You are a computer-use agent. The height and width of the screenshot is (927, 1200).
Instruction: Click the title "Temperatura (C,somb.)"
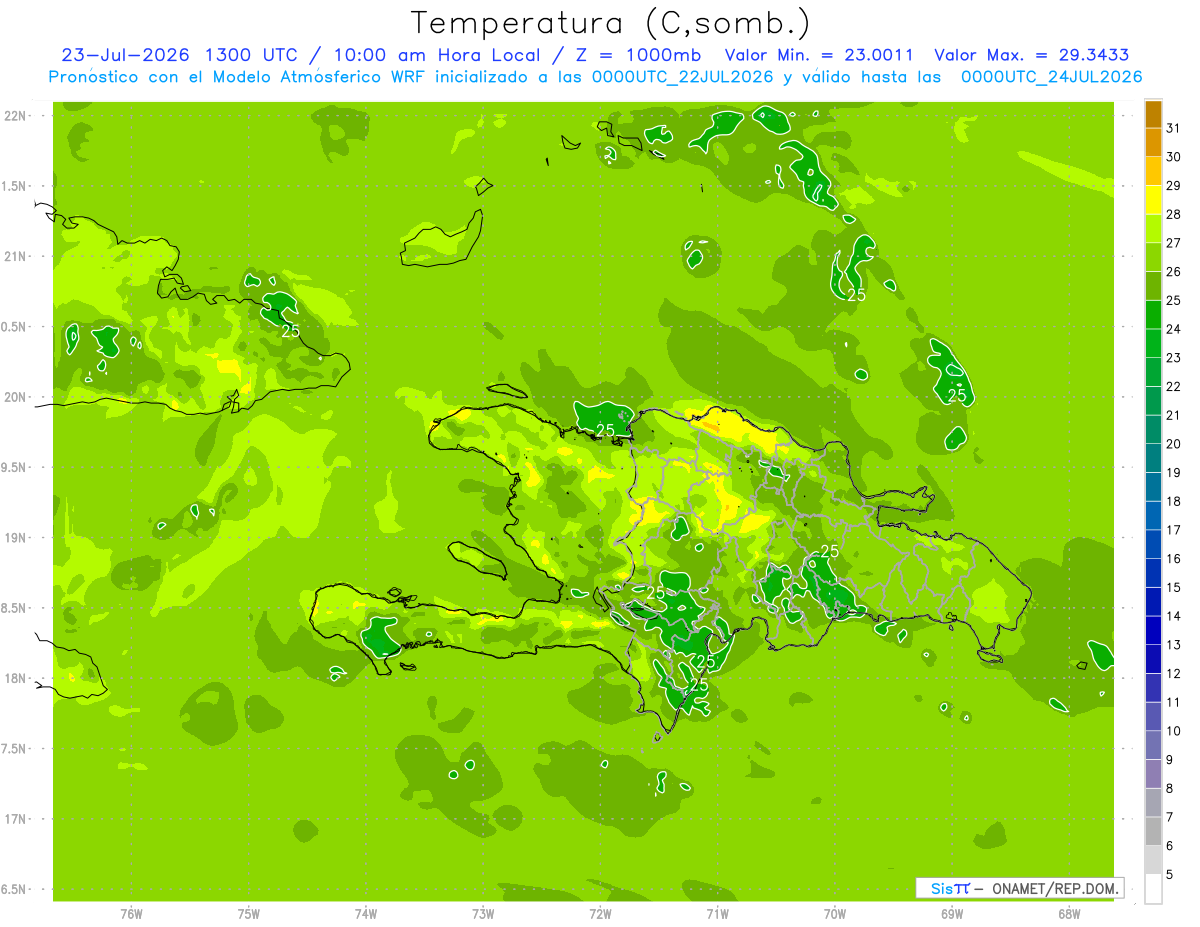click(611, 23)
